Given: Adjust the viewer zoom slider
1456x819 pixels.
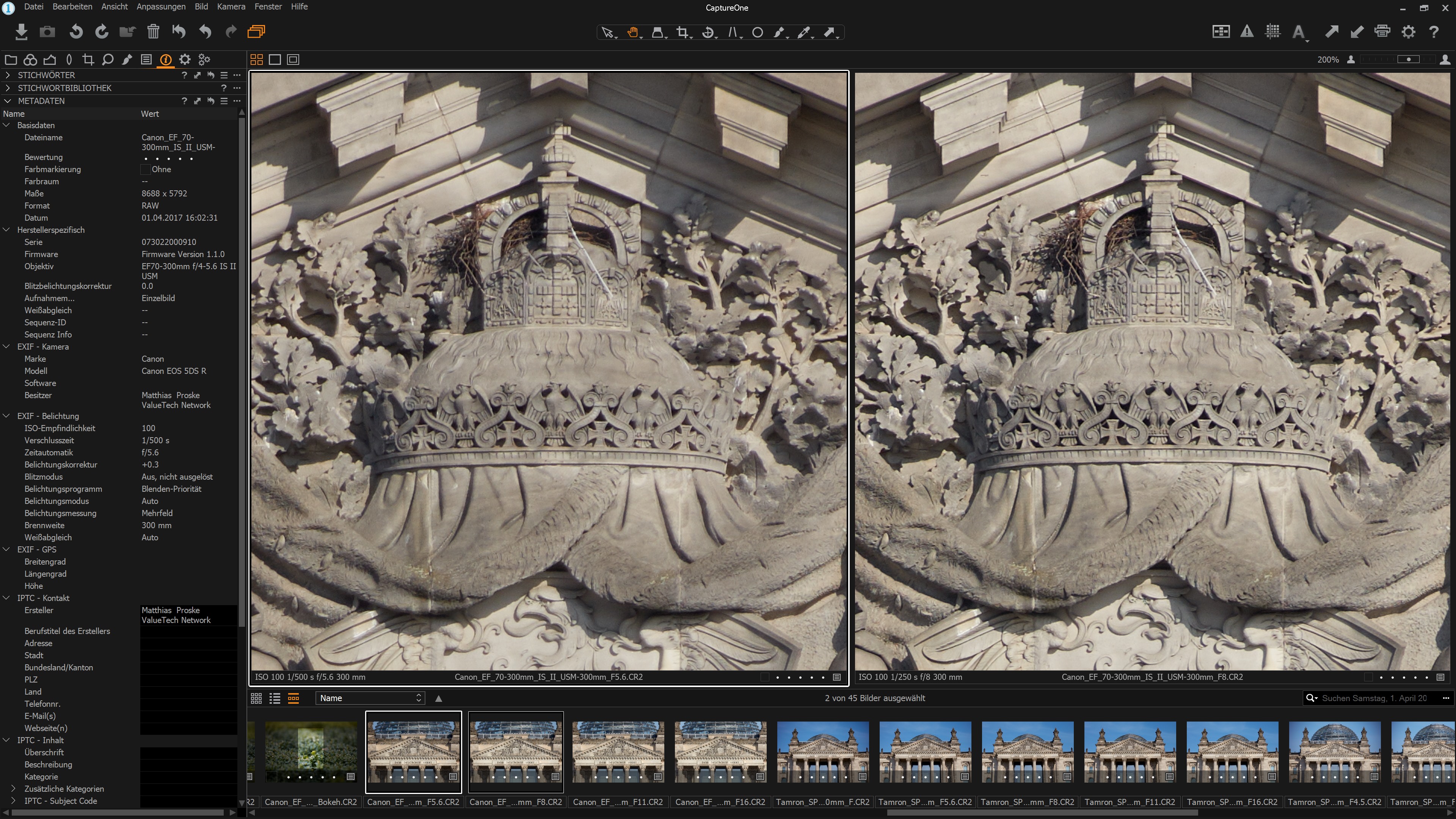Looking at the screenshot, I should [x=1408, y=60].
